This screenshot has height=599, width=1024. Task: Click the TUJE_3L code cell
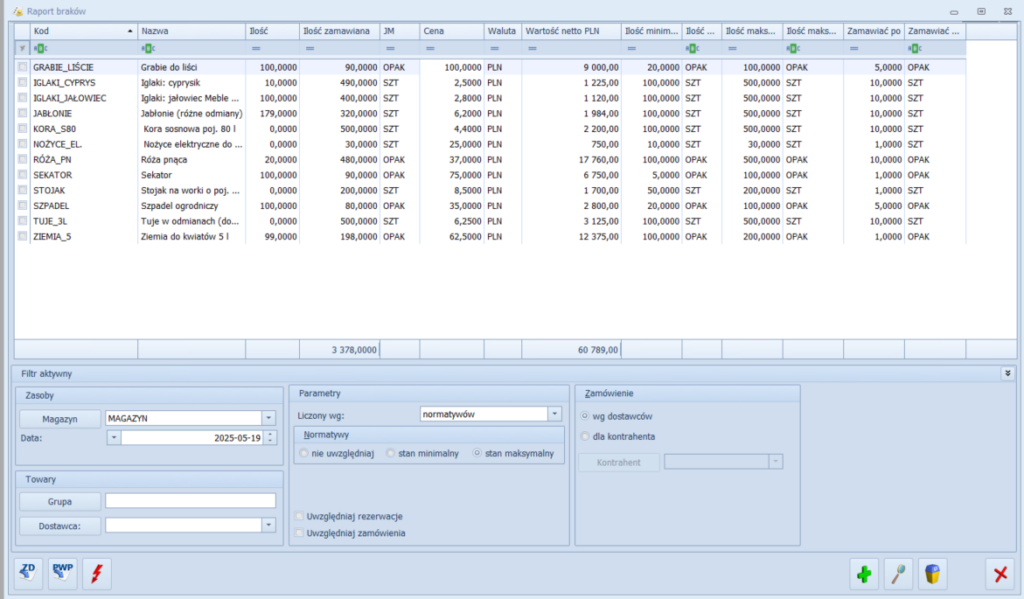point(84,221)
